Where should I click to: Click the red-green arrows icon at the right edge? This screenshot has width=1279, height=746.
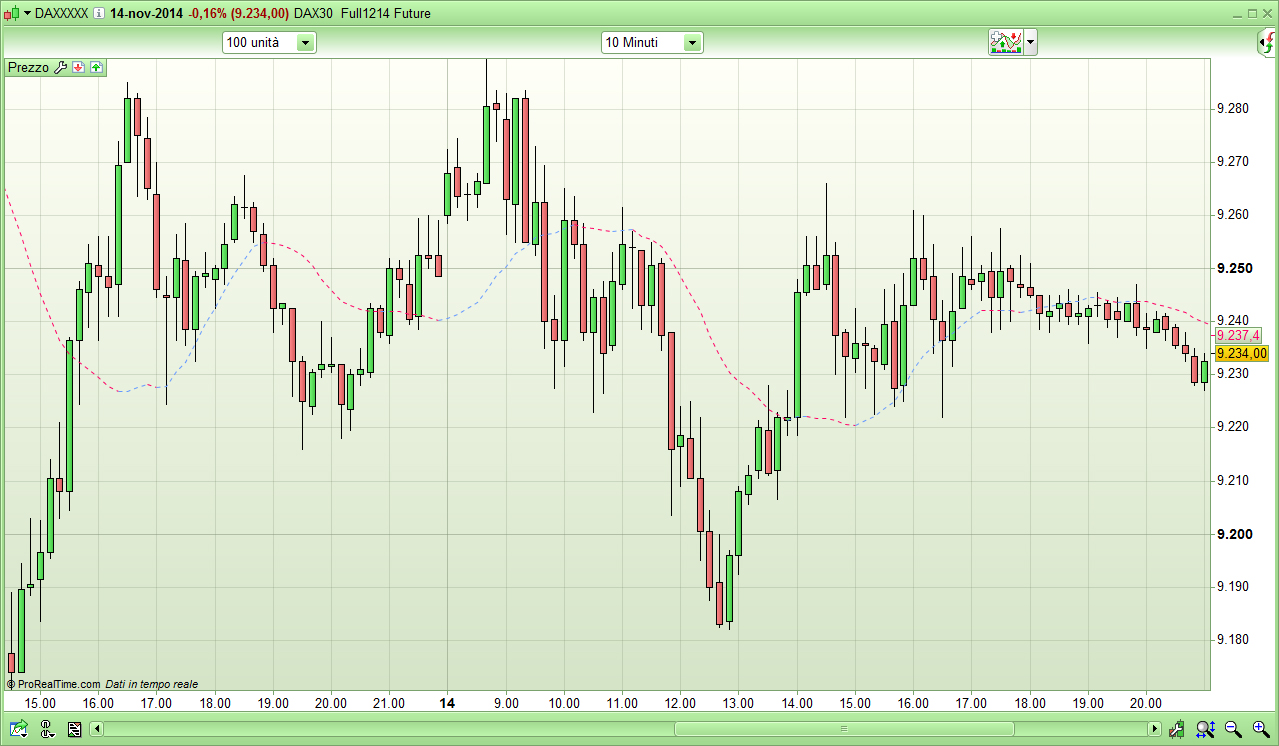pyautogui.click(x=1267, y=42)
